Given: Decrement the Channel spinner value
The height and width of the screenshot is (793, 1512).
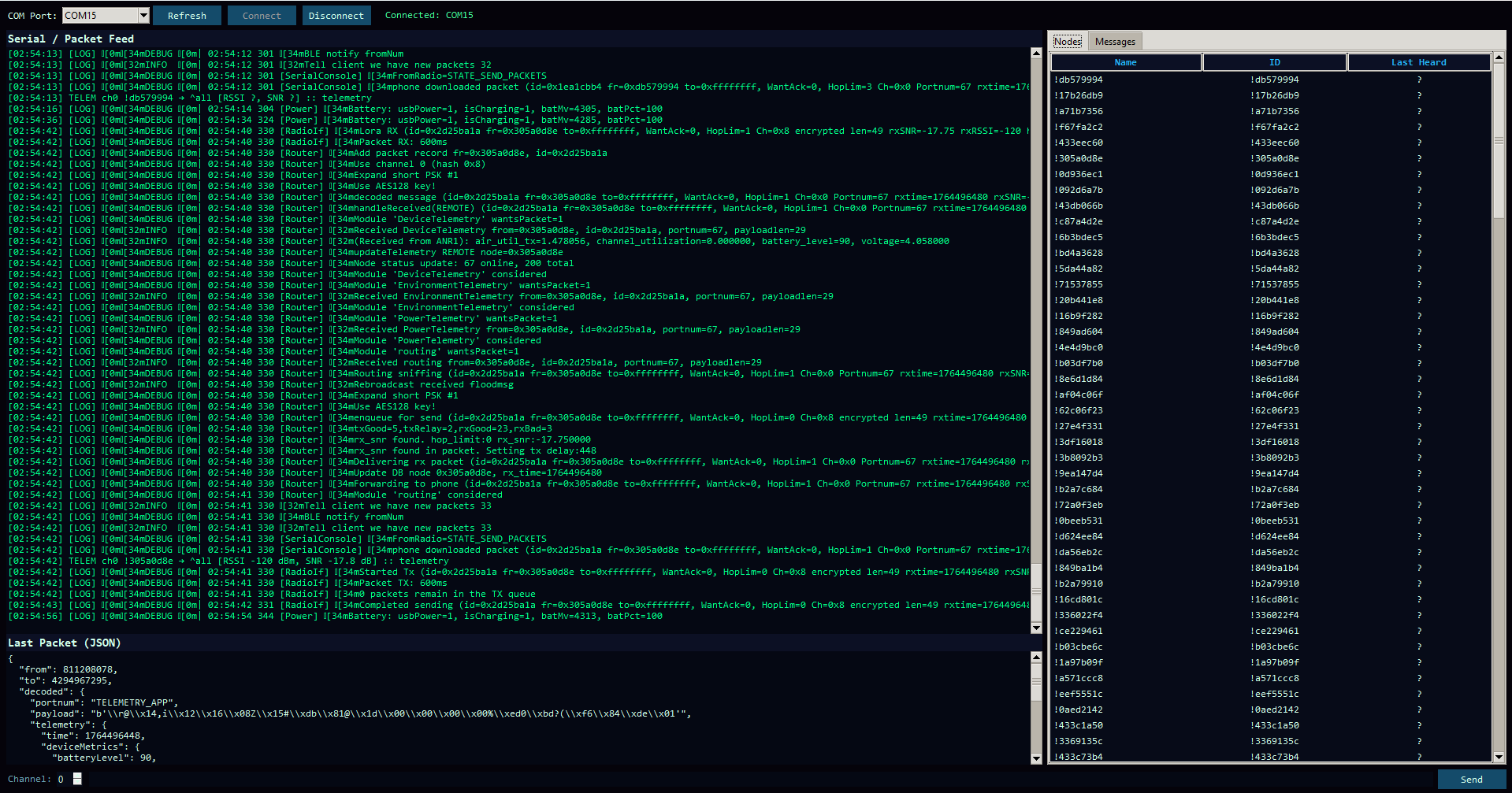Looking at the screenshot, I should 76,781.
